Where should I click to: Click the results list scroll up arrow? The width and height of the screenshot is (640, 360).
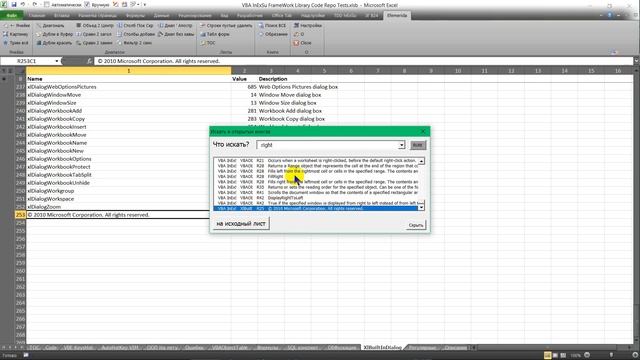tap(421, 161)
